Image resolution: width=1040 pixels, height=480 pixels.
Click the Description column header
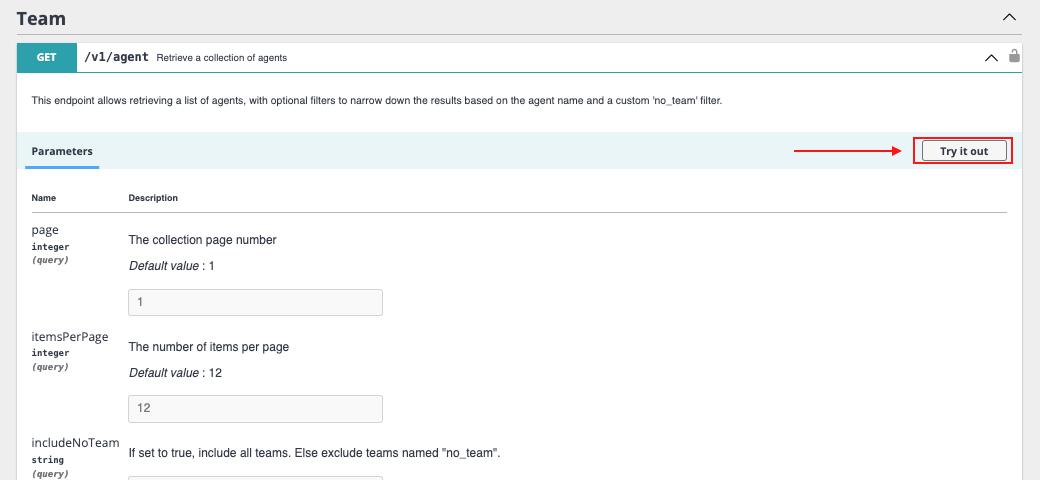[153, 198]
